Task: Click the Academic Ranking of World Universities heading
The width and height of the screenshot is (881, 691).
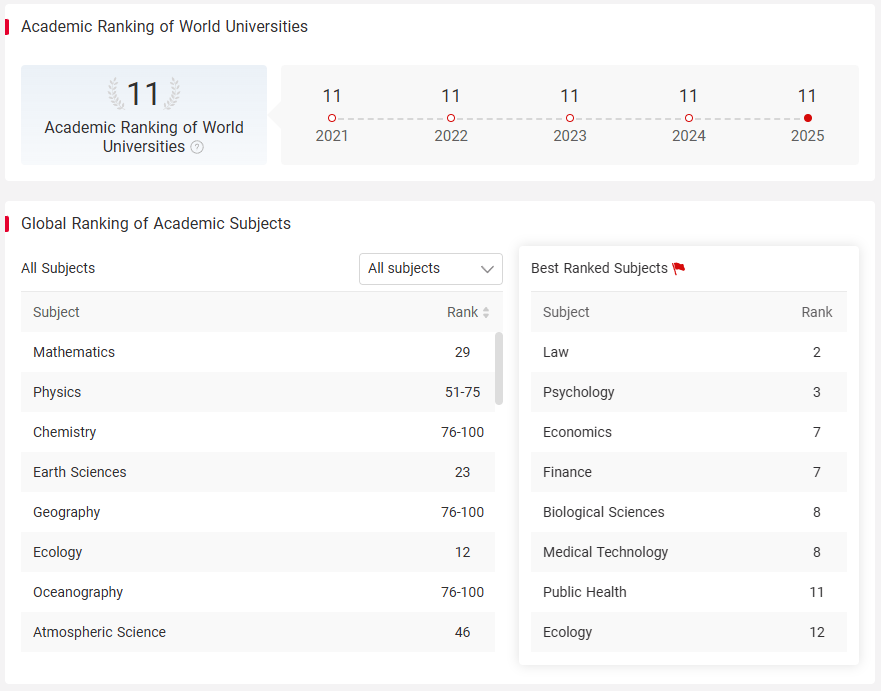Action: point(165,26)
